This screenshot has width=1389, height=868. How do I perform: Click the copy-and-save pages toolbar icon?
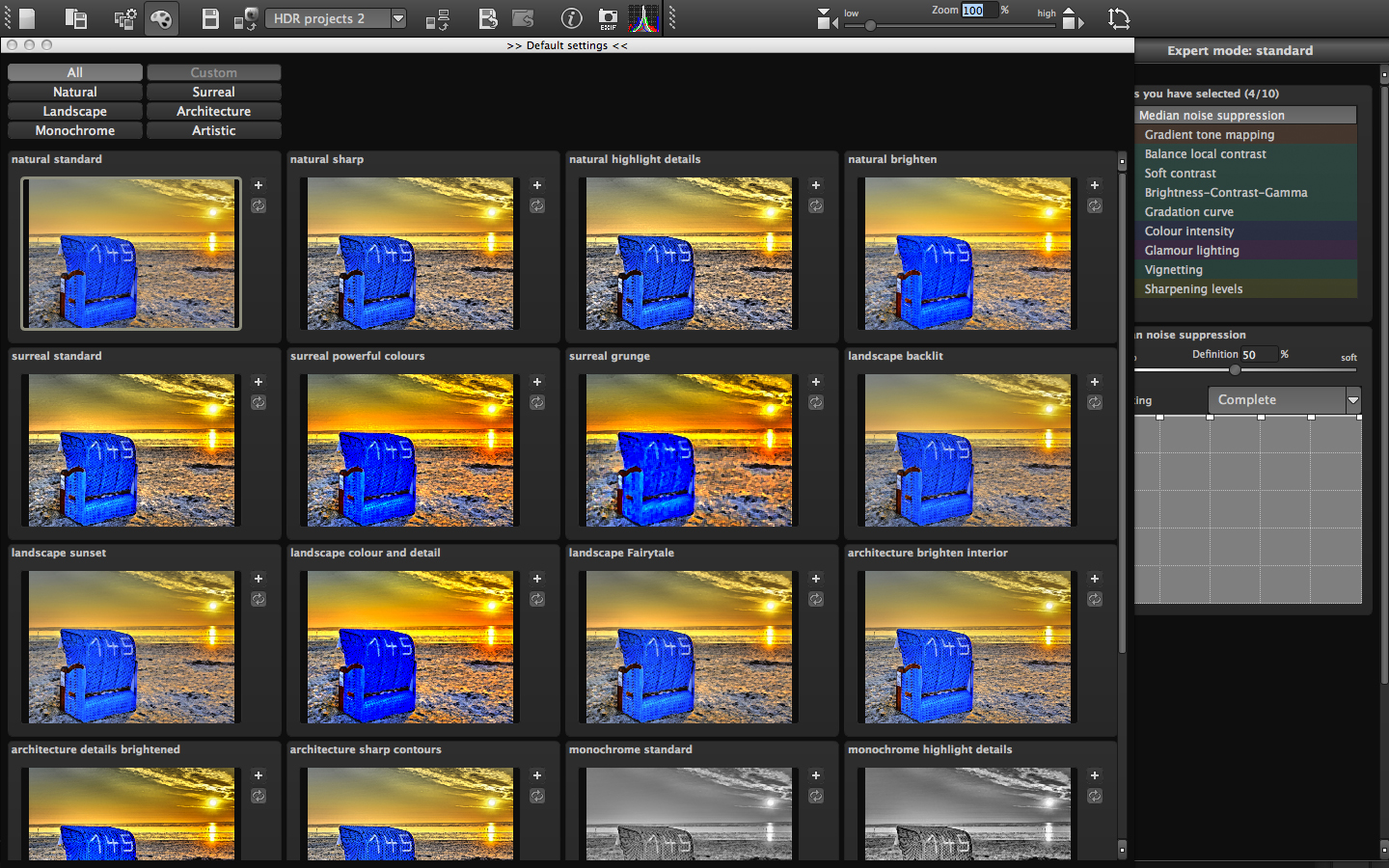pyautogui.click(x=75, y=18)
